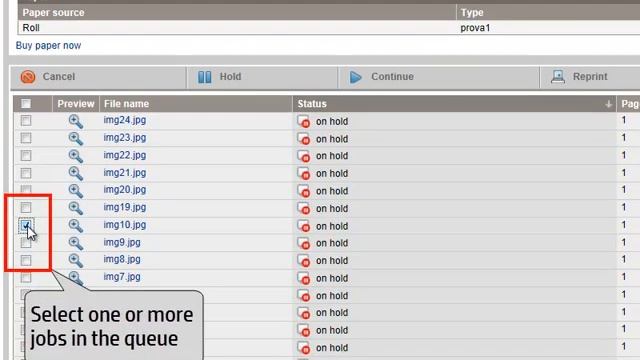Click the Reprint button
The image size is (640, 360).
coord(590,77)
